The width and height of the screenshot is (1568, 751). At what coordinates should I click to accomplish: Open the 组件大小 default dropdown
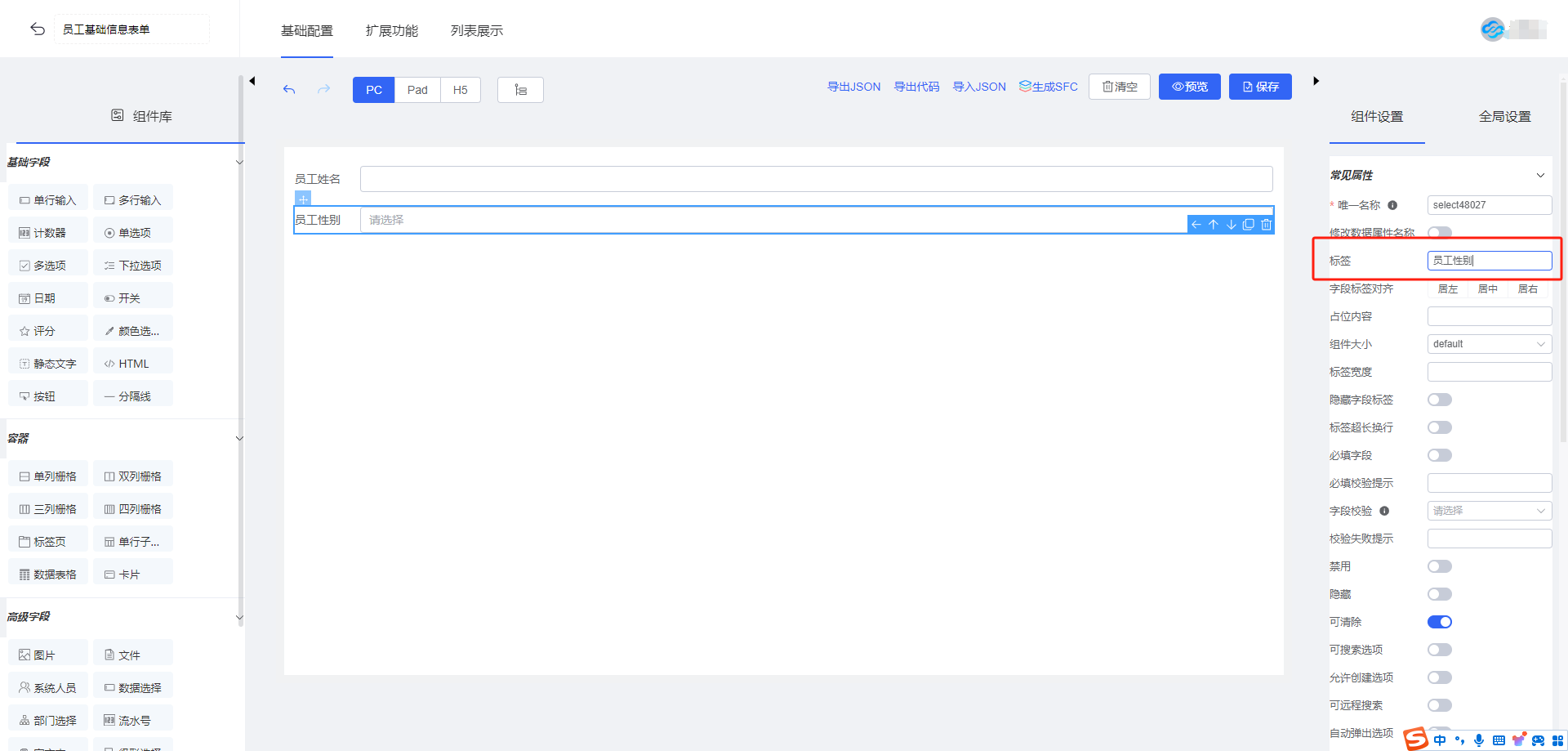pos(1489,344)
